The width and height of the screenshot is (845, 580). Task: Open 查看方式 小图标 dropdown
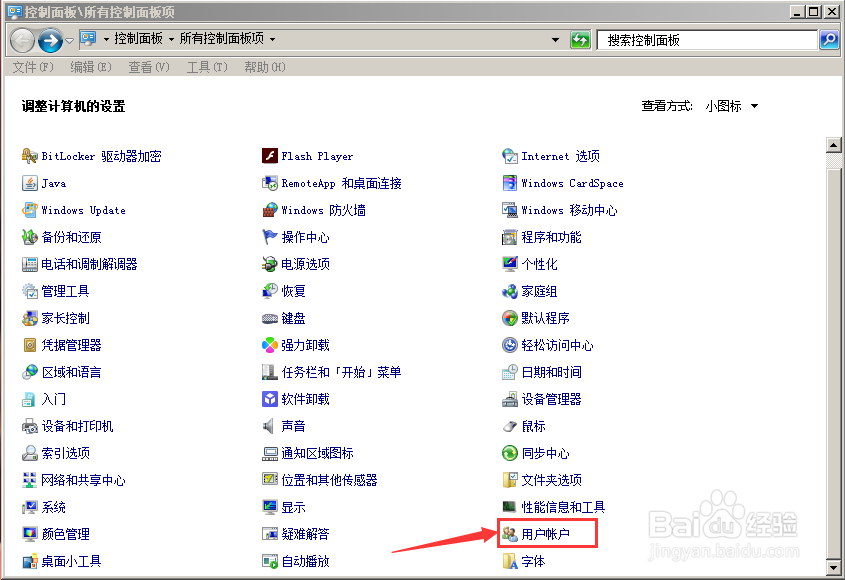click(732, 106)
